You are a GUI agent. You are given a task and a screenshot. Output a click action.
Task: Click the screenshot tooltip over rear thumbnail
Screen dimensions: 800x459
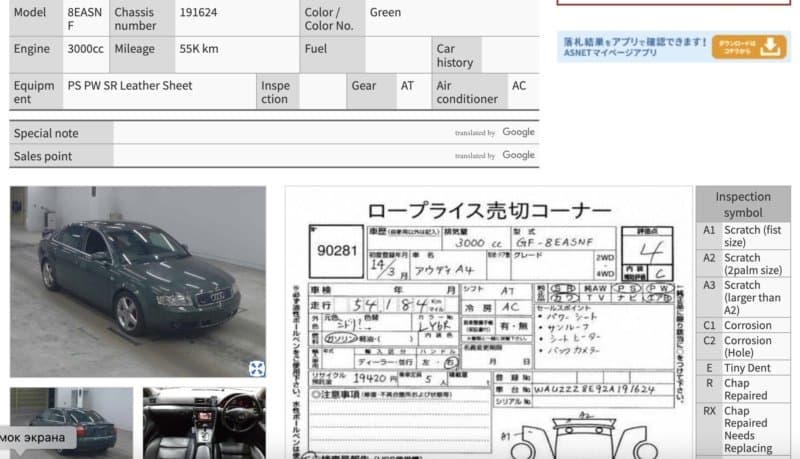36,438
